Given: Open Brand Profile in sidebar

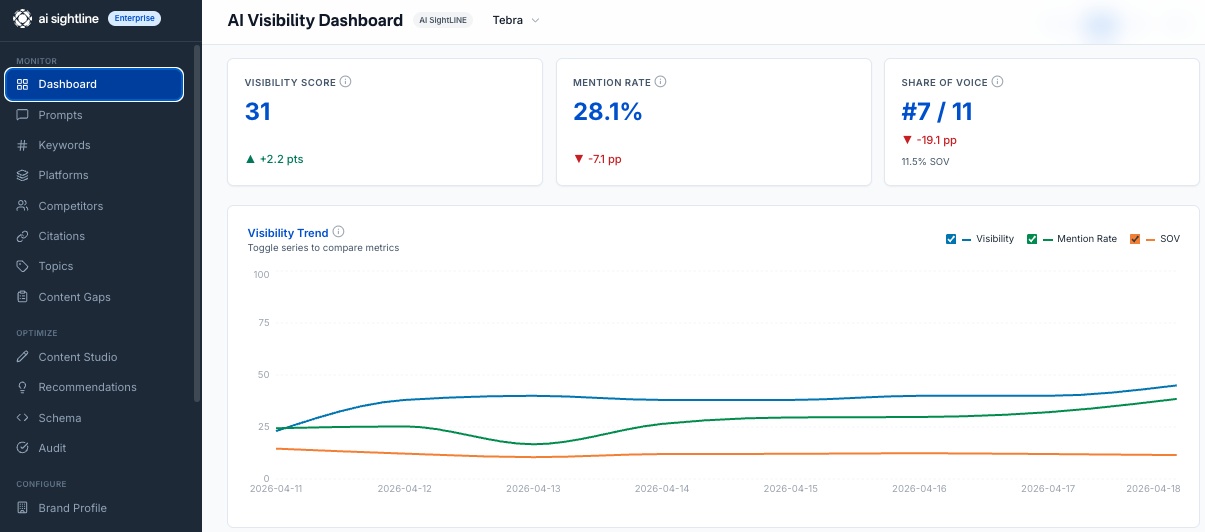Looking at the screenshot, I should click(72, 508).
